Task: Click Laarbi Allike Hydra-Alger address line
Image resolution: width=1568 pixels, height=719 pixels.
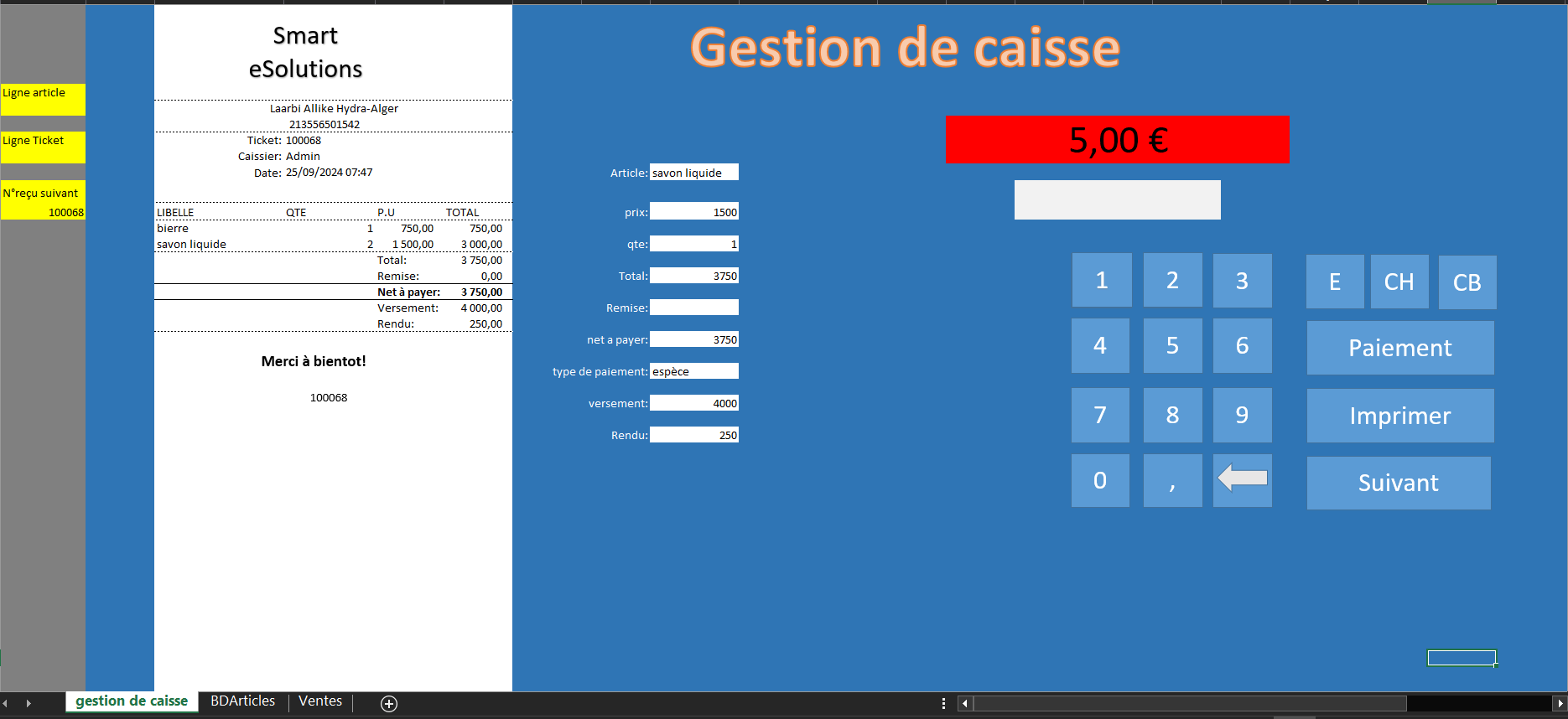Action: coord(334,108)
